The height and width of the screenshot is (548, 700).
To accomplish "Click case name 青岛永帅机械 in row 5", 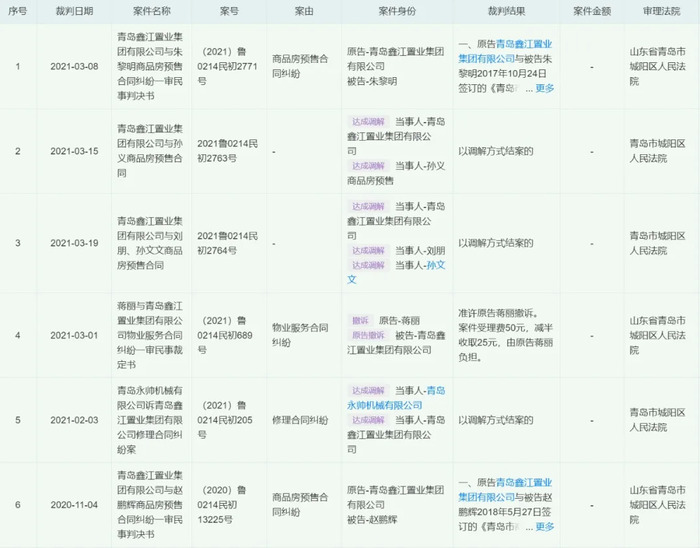I will [x=150, y=420].
